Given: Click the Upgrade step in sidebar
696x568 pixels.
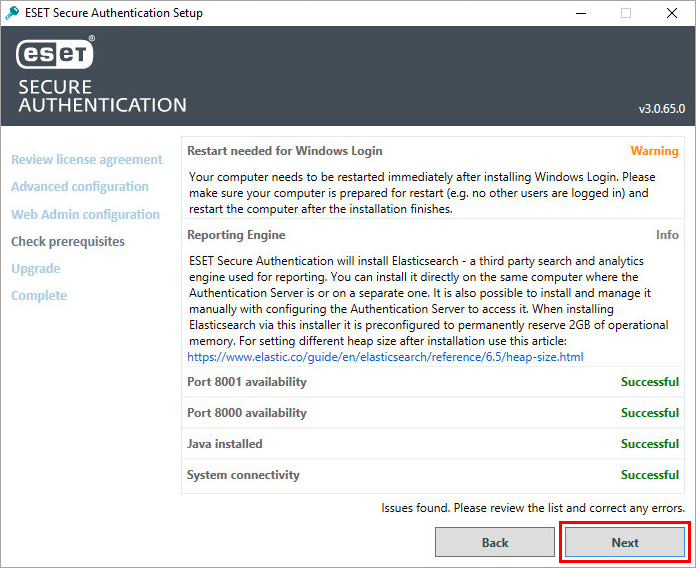Looking at the screenshot, I should click(x=36, y=268).
